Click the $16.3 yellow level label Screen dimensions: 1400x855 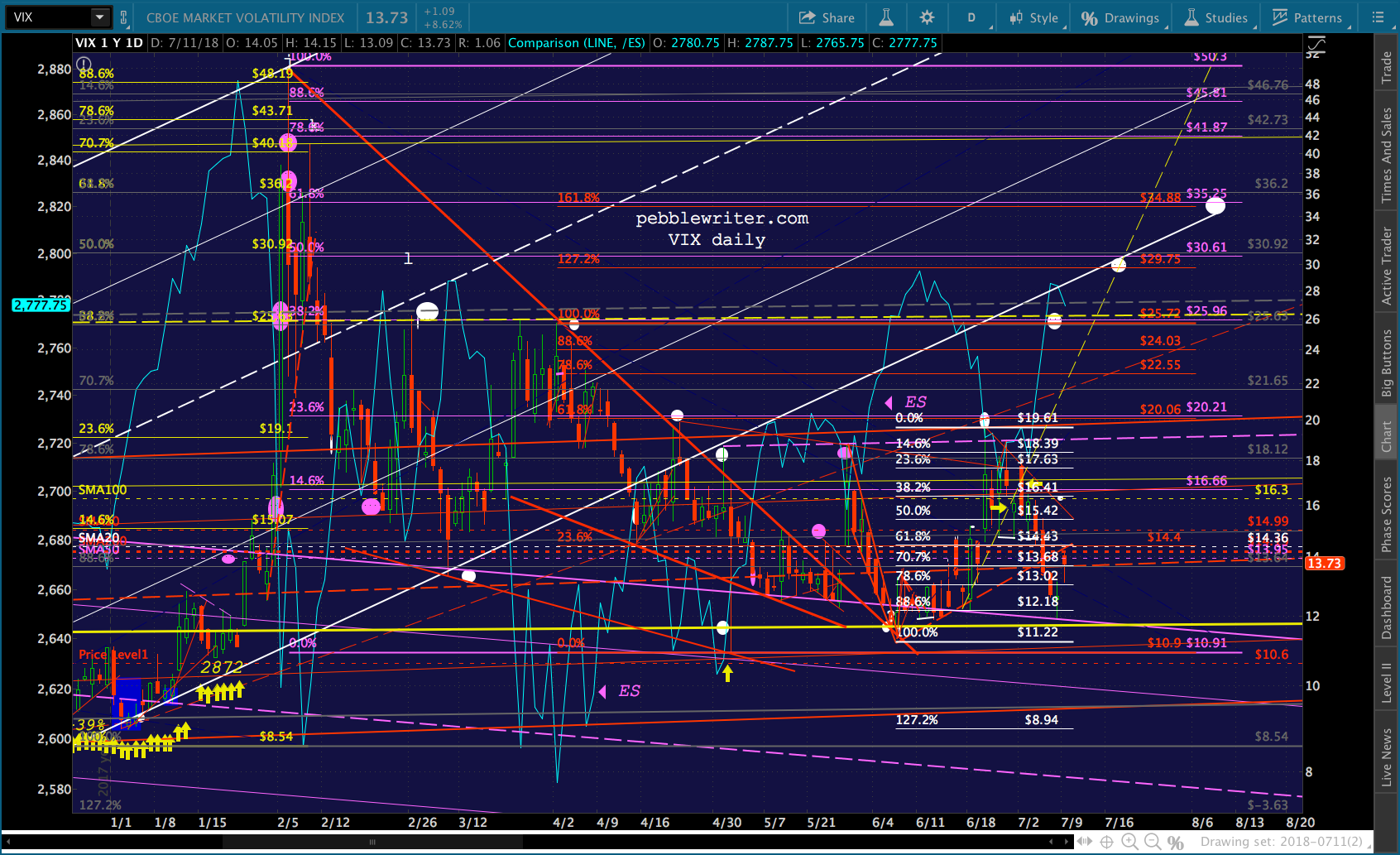pos(1271,490)
